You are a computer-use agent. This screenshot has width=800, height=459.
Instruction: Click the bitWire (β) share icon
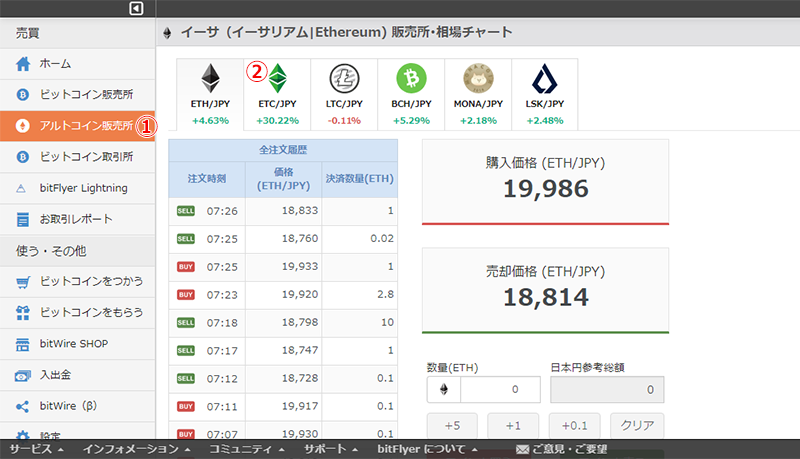[22, 406]
